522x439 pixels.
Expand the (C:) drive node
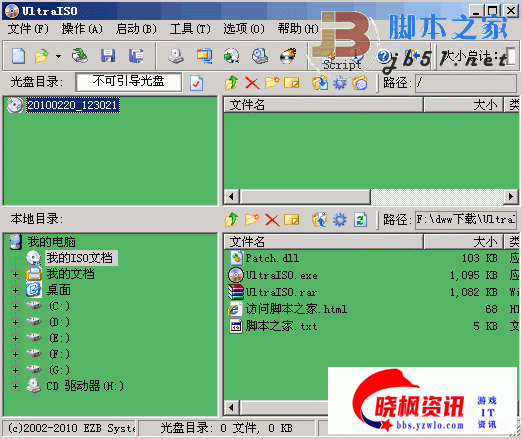point(15,306)
